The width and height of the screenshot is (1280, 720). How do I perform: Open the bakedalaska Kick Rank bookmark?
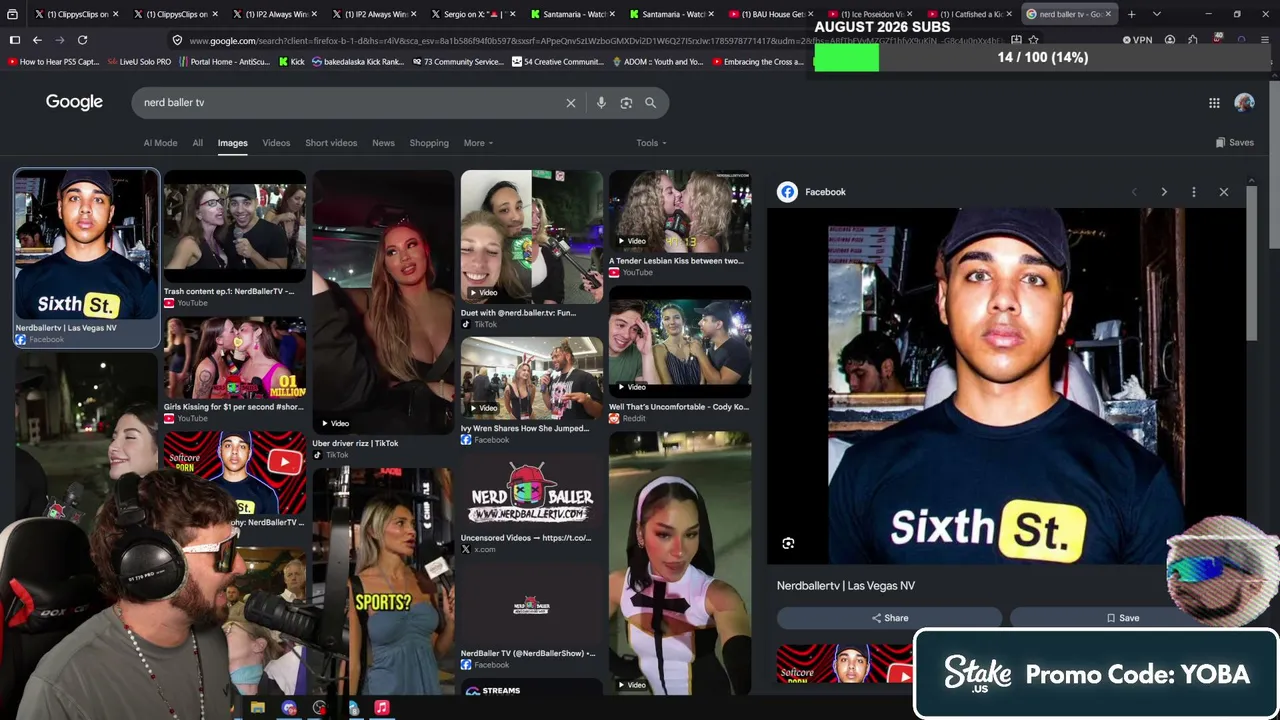(357, 62)
